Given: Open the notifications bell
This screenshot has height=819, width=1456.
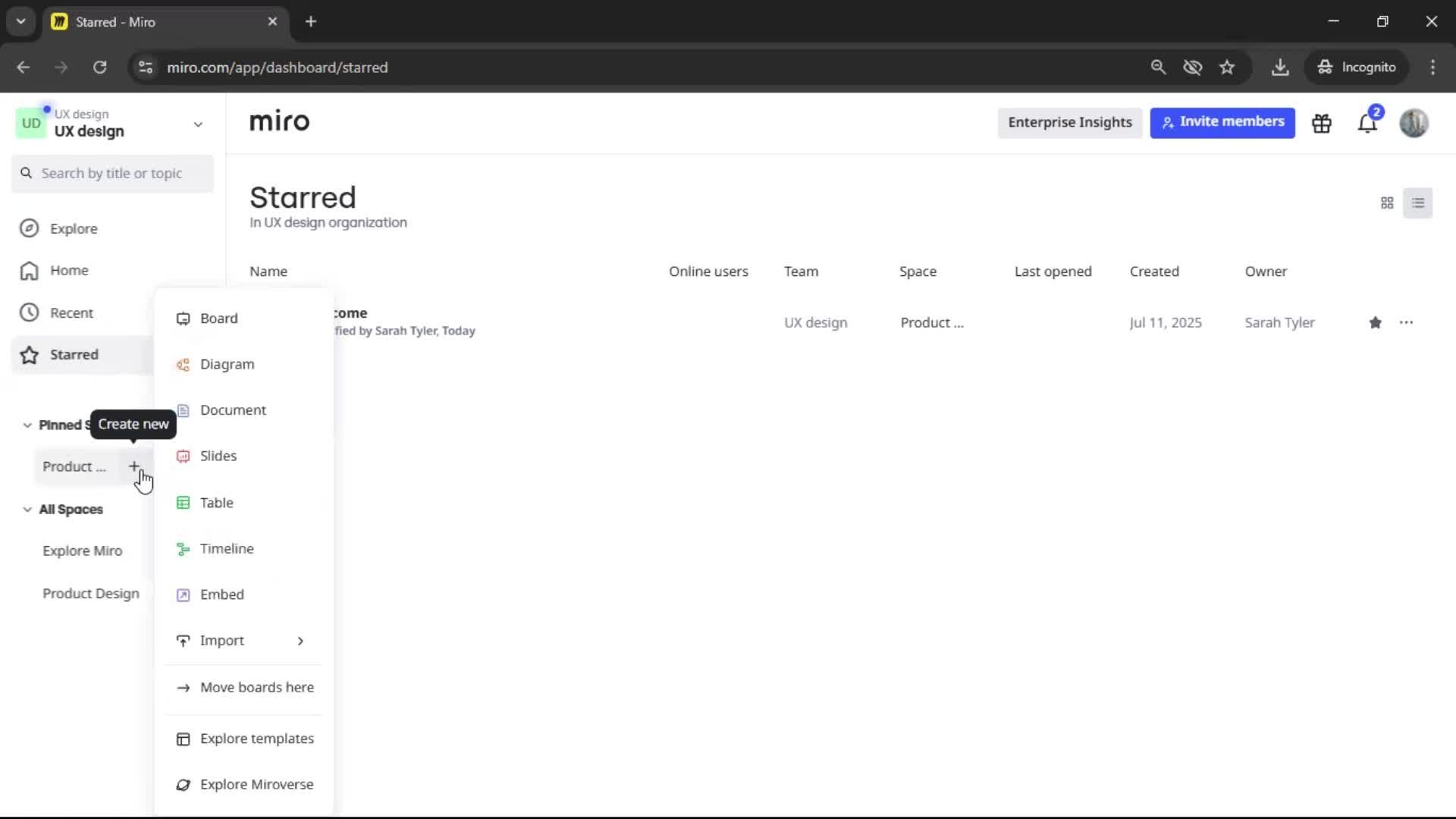Looking at the screenshot, I should coord(1367,123).
